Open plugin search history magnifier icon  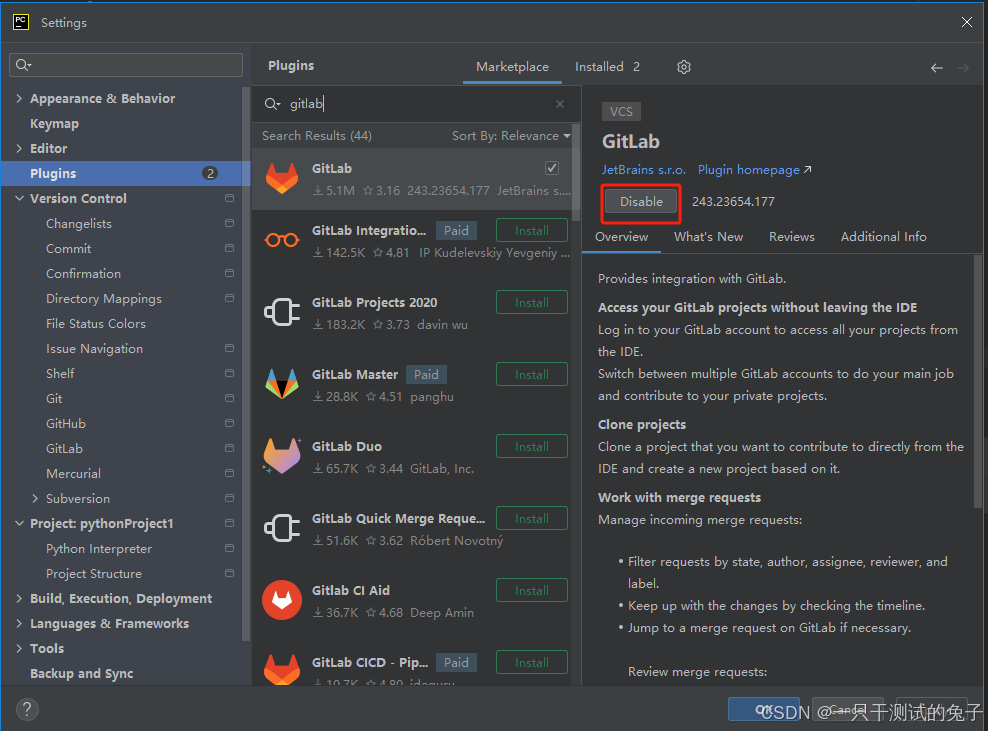point(272,104)
